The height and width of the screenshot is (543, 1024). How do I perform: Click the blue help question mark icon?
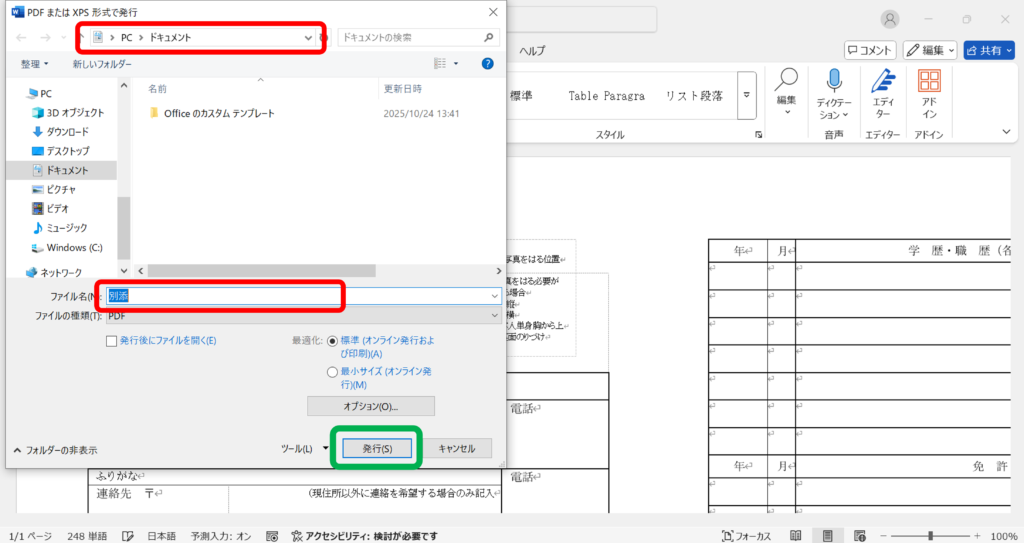488,63
